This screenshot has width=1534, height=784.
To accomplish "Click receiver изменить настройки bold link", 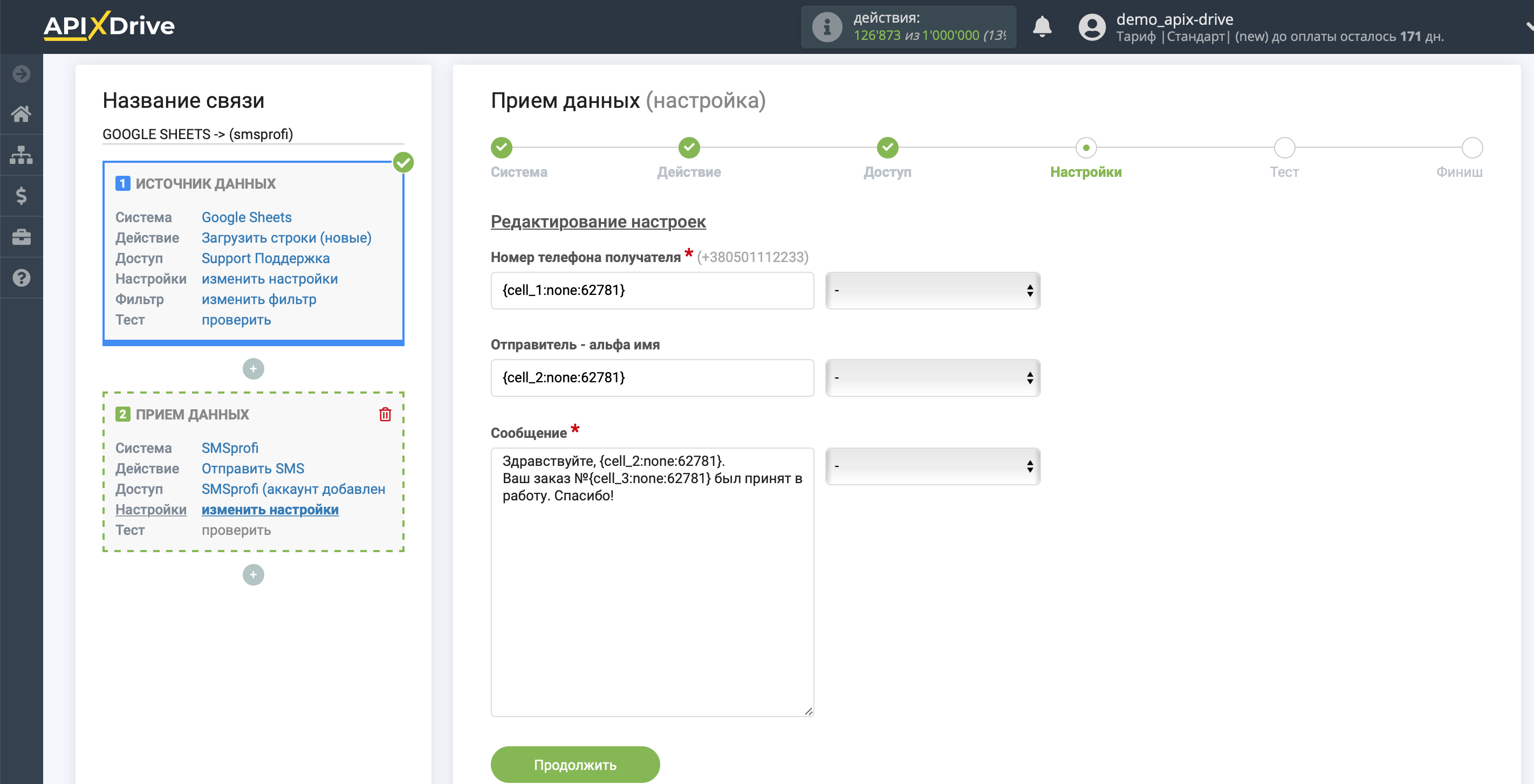I will pyautogui.click(x=270, y=510).
